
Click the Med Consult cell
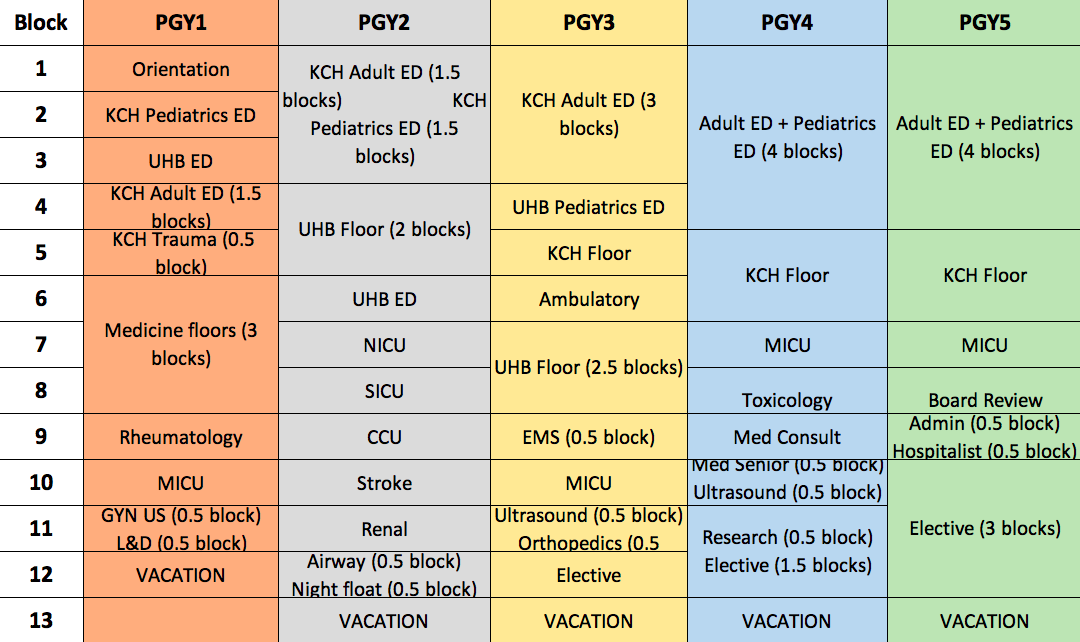click(787, 437)
